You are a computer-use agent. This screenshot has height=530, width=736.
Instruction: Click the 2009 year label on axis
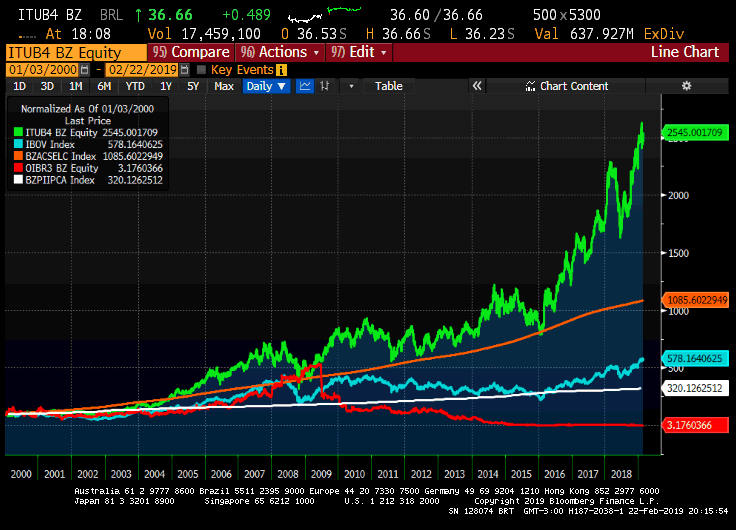[321, 474]
